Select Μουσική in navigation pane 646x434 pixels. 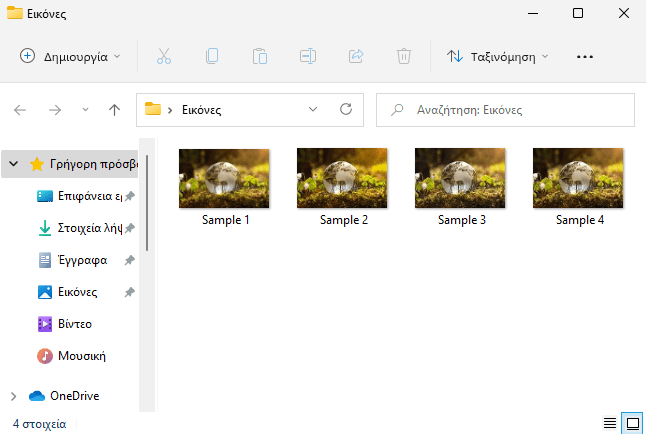(82, 356)
